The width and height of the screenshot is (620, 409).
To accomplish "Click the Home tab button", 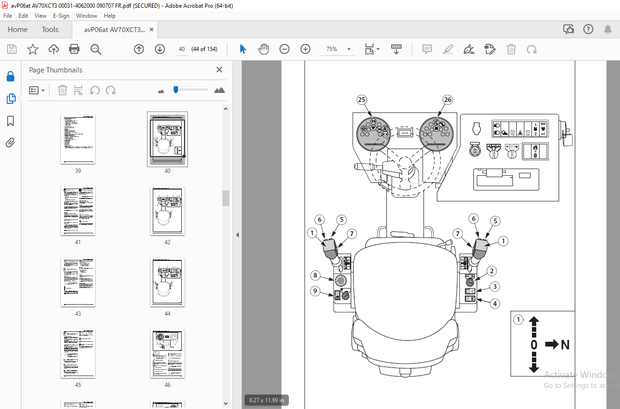I will coord(17,30).
